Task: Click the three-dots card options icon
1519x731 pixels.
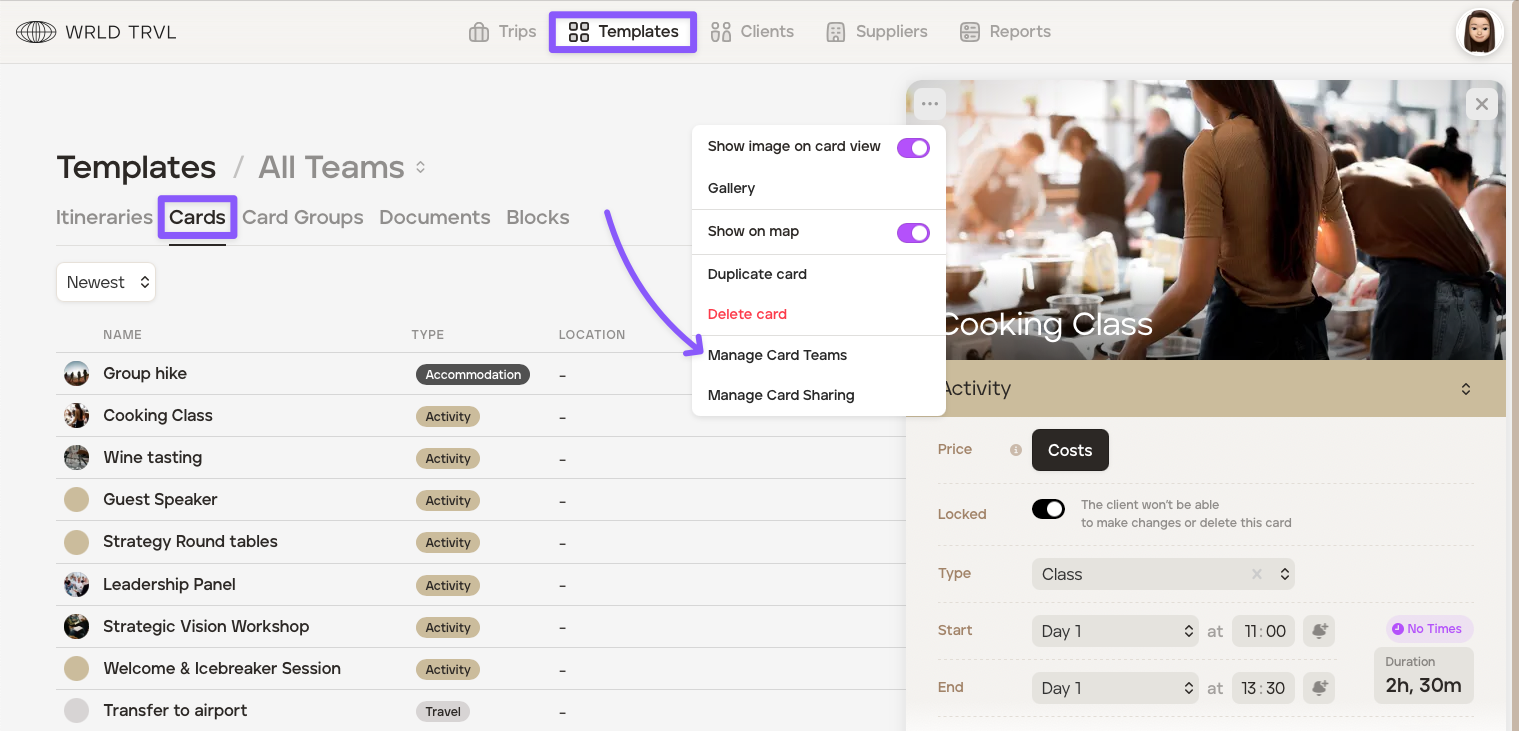Action: pos(930,104)
